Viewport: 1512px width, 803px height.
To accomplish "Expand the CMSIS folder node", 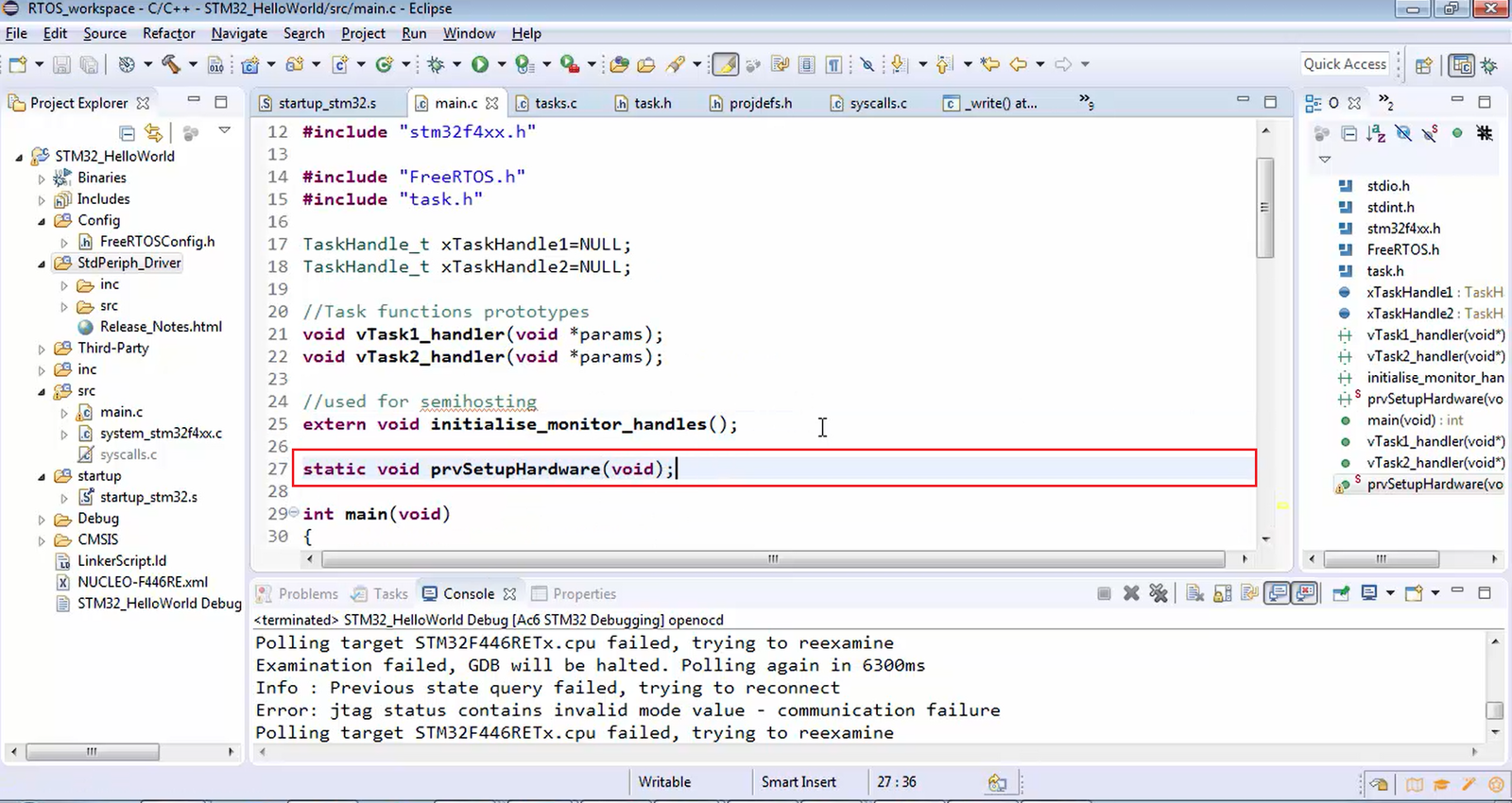I will click(42, 540).
